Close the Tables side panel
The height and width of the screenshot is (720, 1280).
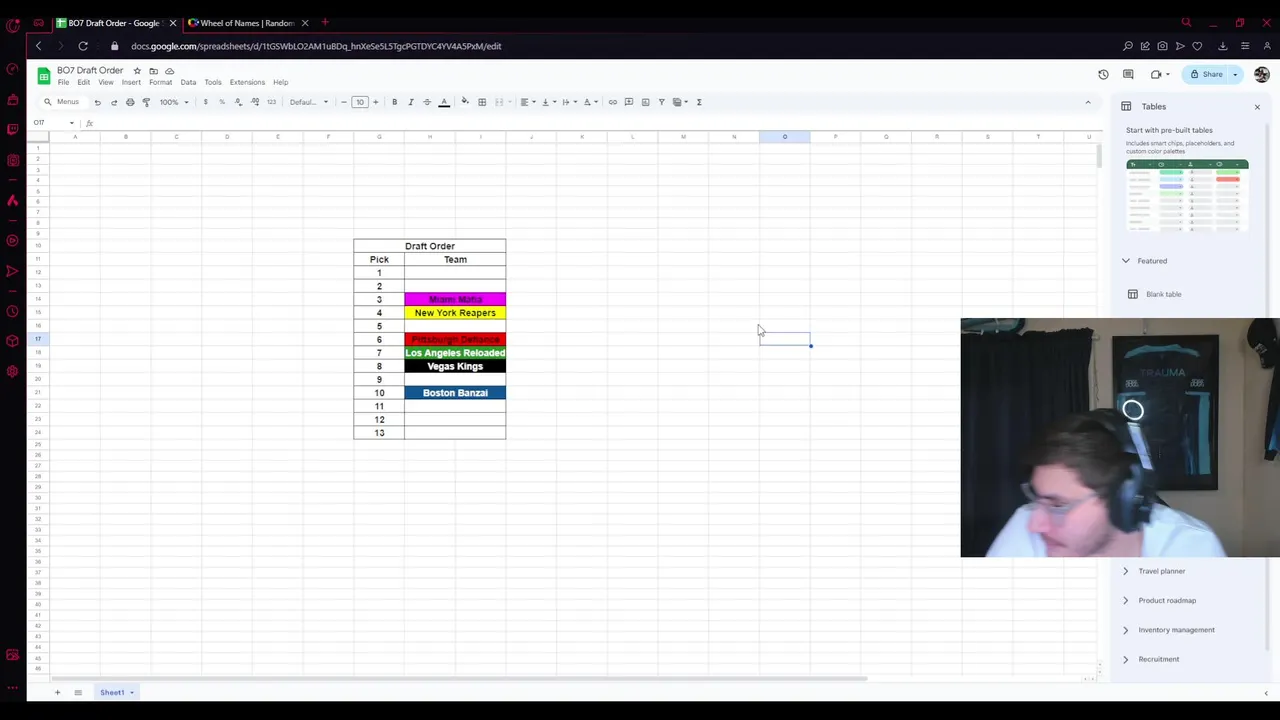tap(1257, 106)
